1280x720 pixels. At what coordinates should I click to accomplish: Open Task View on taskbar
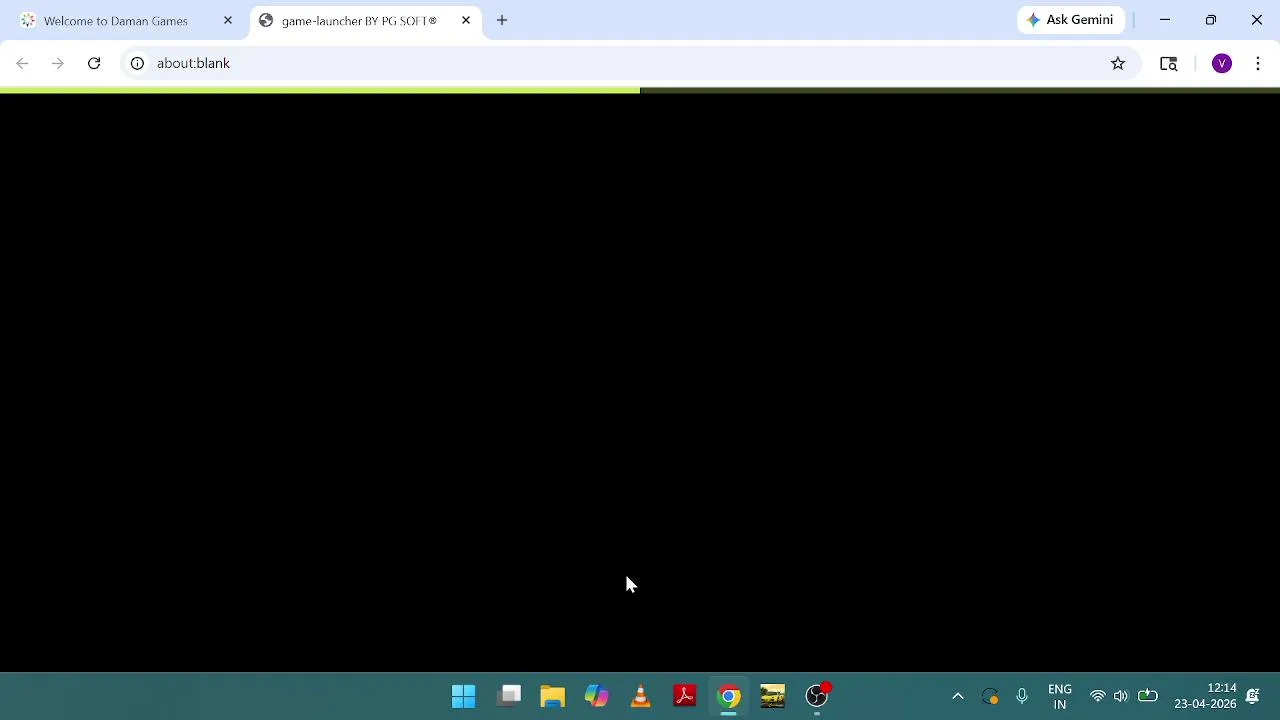509,696
